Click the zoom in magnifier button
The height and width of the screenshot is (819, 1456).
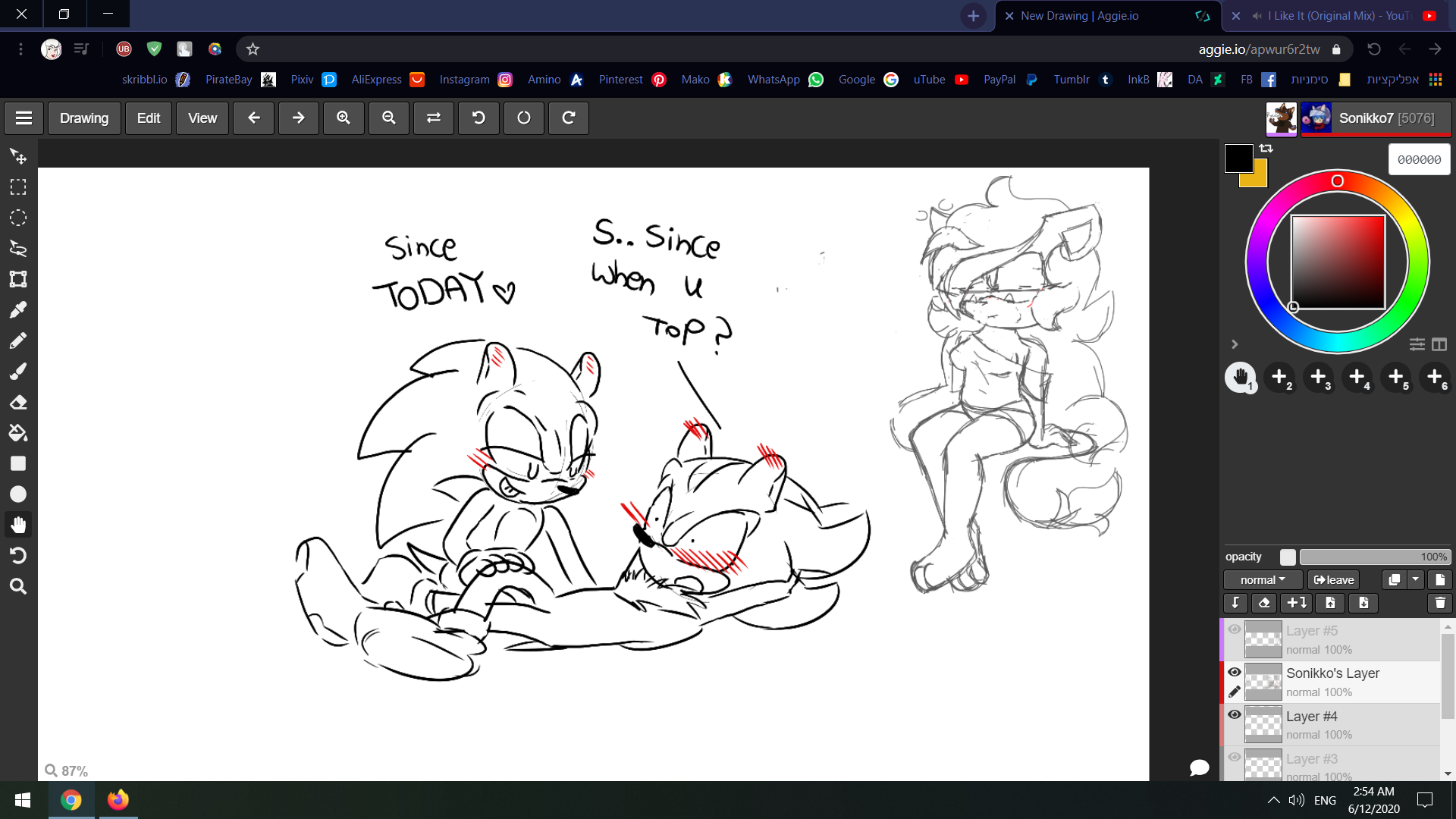click(x=344, y=118)
